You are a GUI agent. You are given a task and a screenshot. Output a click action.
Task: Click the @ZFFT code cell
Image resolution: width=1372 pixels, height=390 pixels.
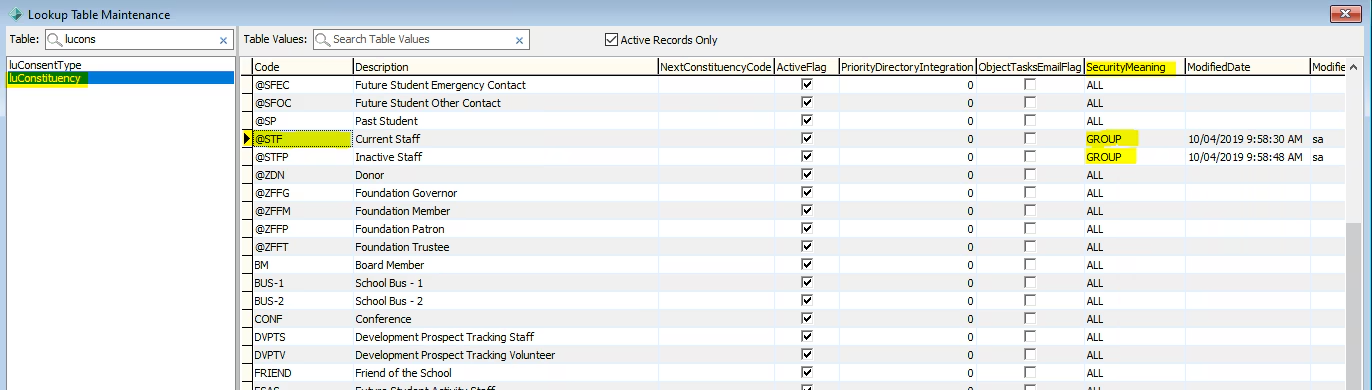(302, 247)
